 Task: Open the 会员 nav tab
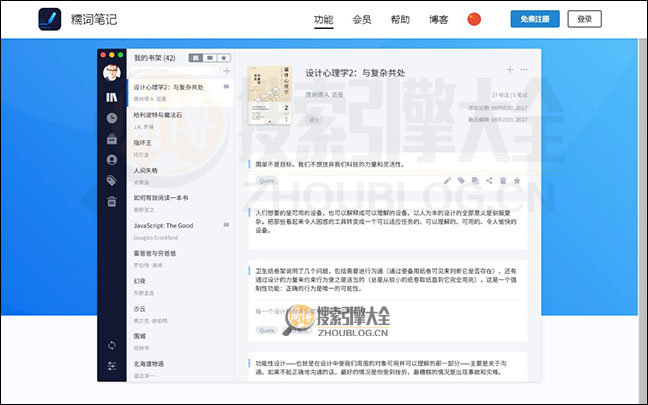pos(362,19)
